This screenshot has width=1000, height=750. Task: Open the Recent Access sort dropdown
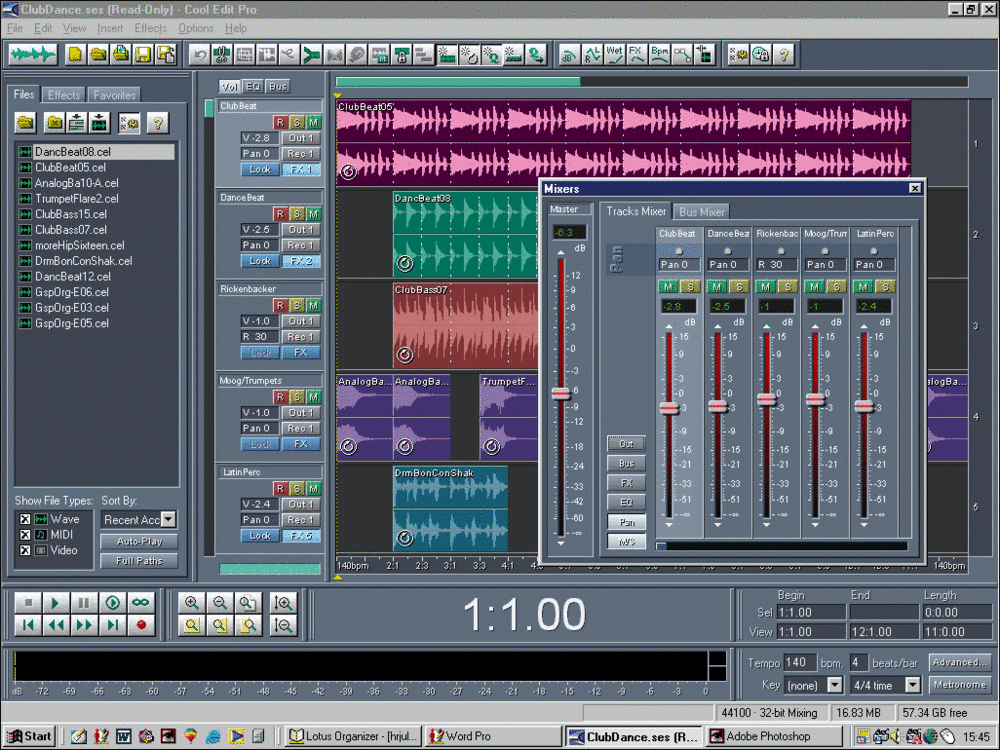pyautogui.click(x=166, y=519)
